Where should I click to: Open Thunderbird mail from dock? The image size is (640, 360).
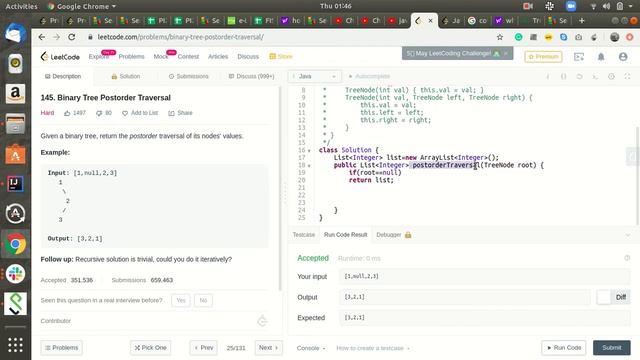[x=15, y=33]
